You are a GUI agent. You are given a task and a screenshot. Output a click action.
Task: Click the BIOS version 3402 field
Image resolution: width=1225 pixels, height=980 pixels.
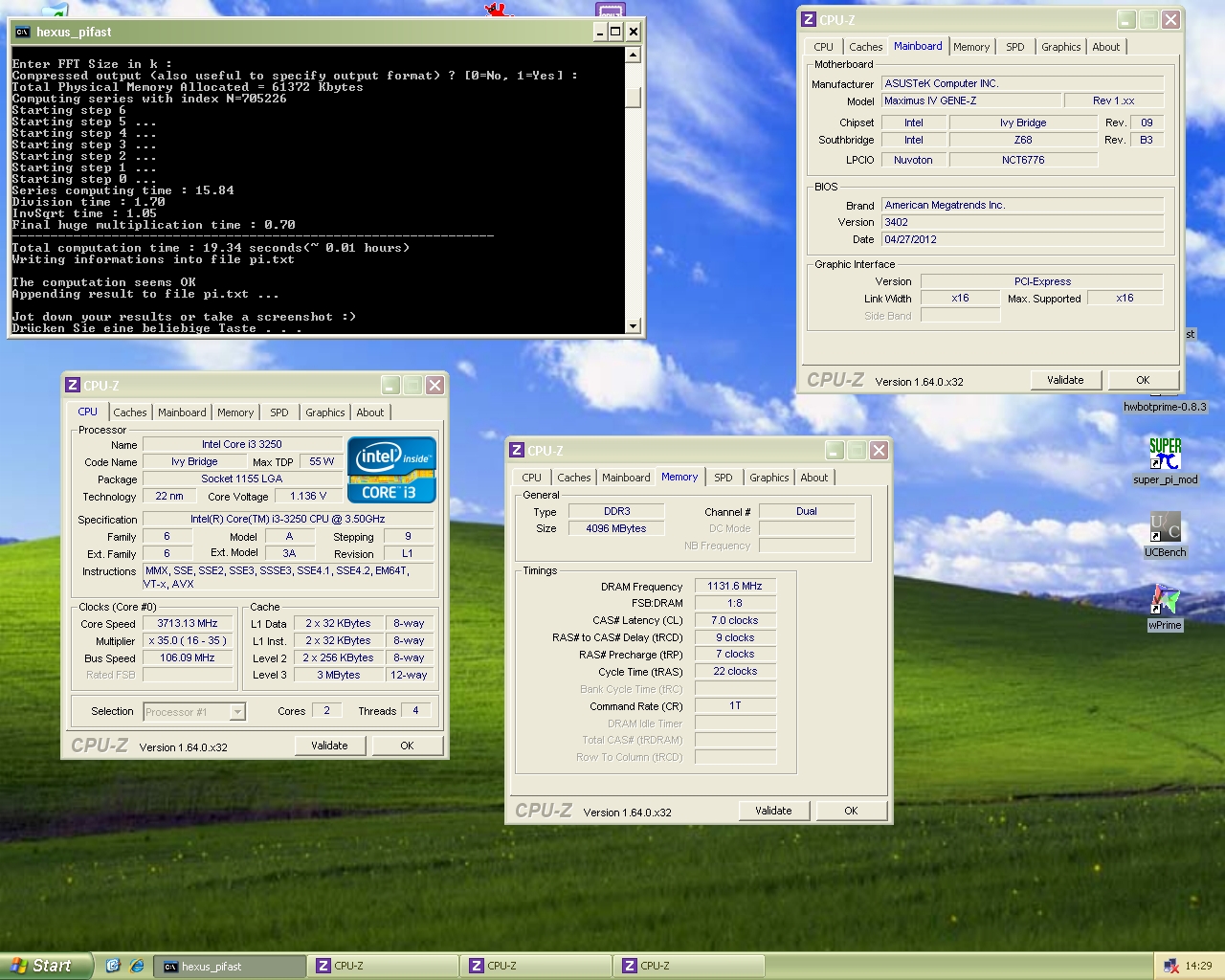pos(1022,222)
